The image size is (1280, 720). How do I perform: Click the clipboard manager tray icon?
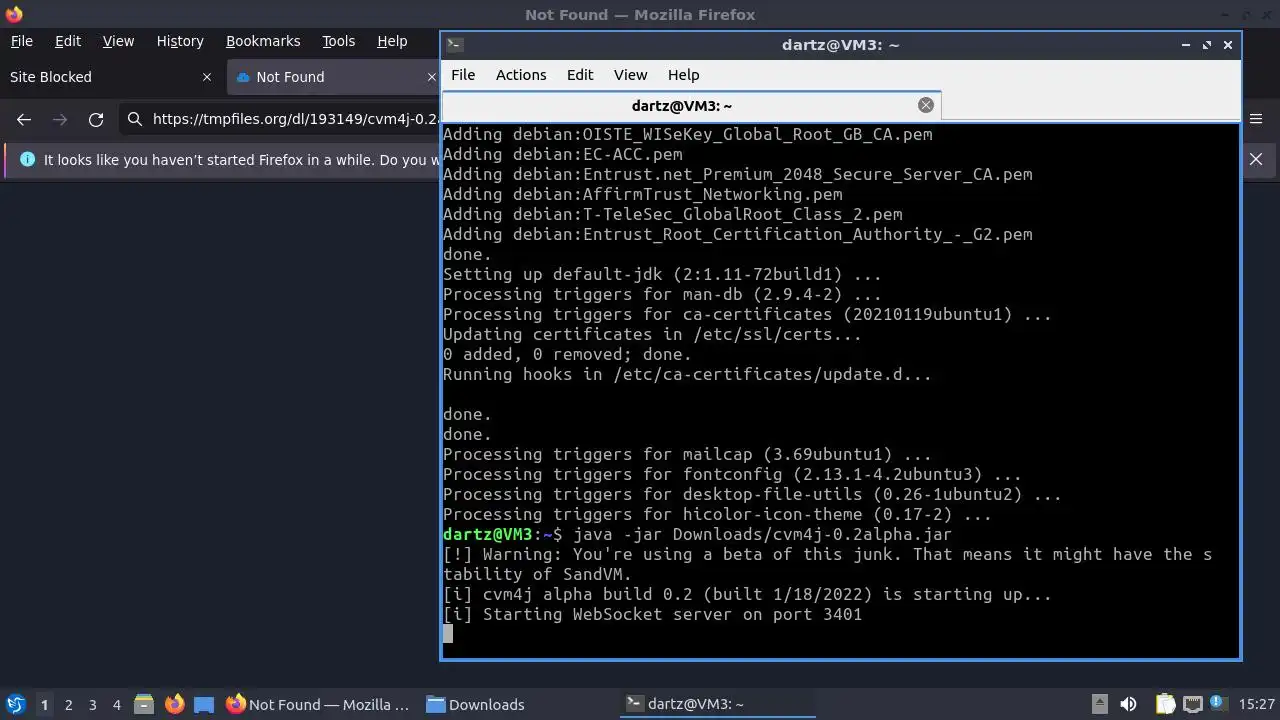tap(1165, 704)
